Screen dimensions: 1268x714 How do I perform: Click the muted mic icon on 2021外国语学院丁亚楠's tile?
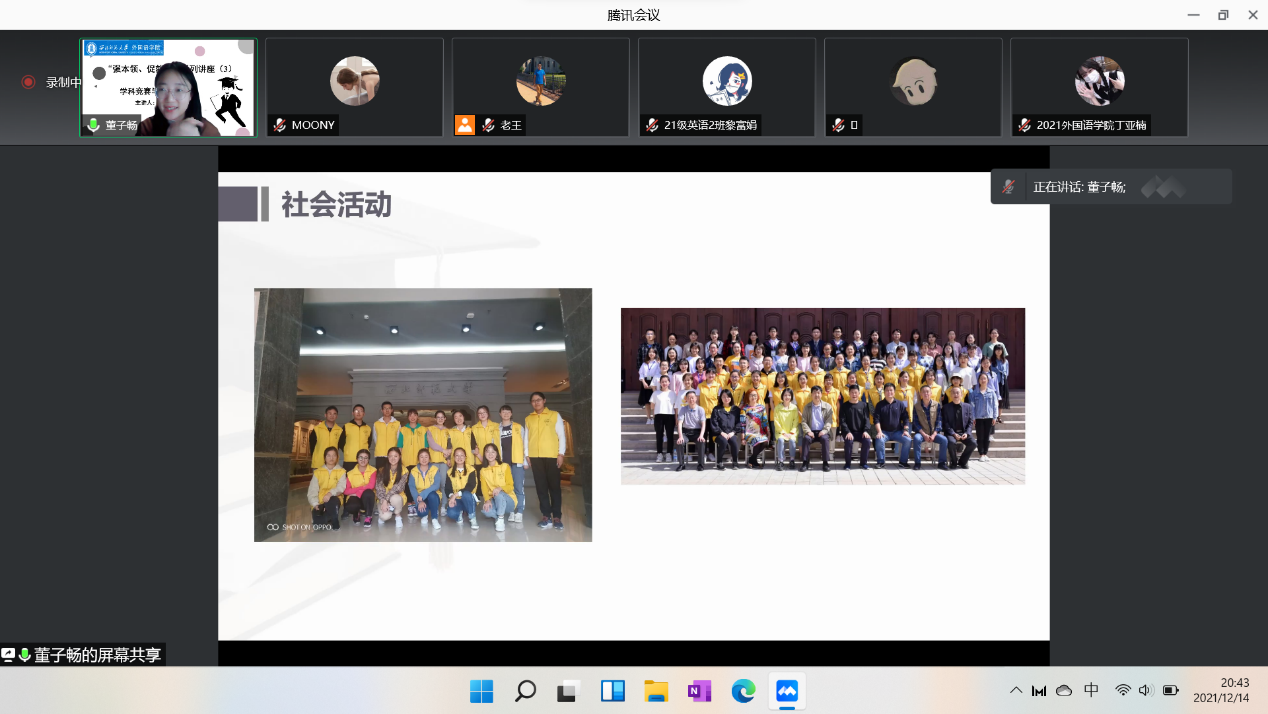coord(1024,125)
